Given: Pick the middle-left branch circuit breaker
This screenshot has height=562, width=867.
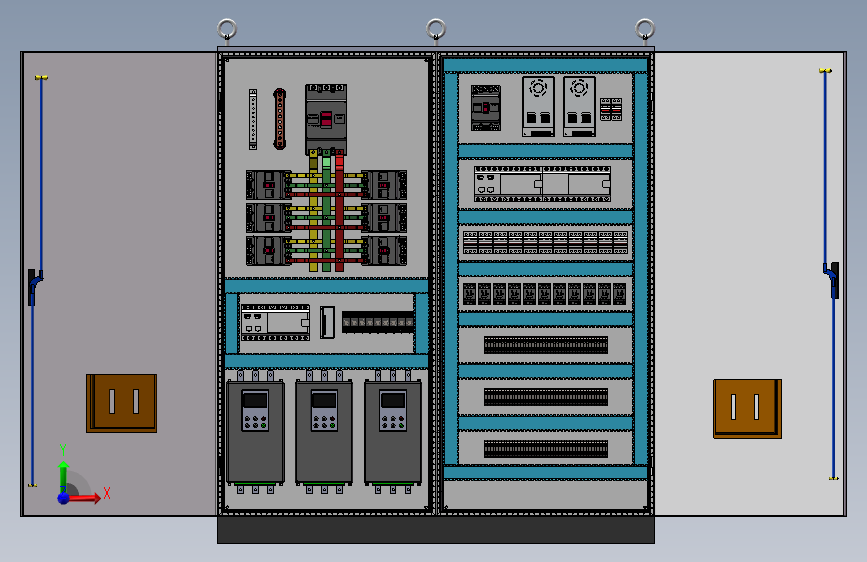Looking at the screenshot, I should tap(268, 218).
